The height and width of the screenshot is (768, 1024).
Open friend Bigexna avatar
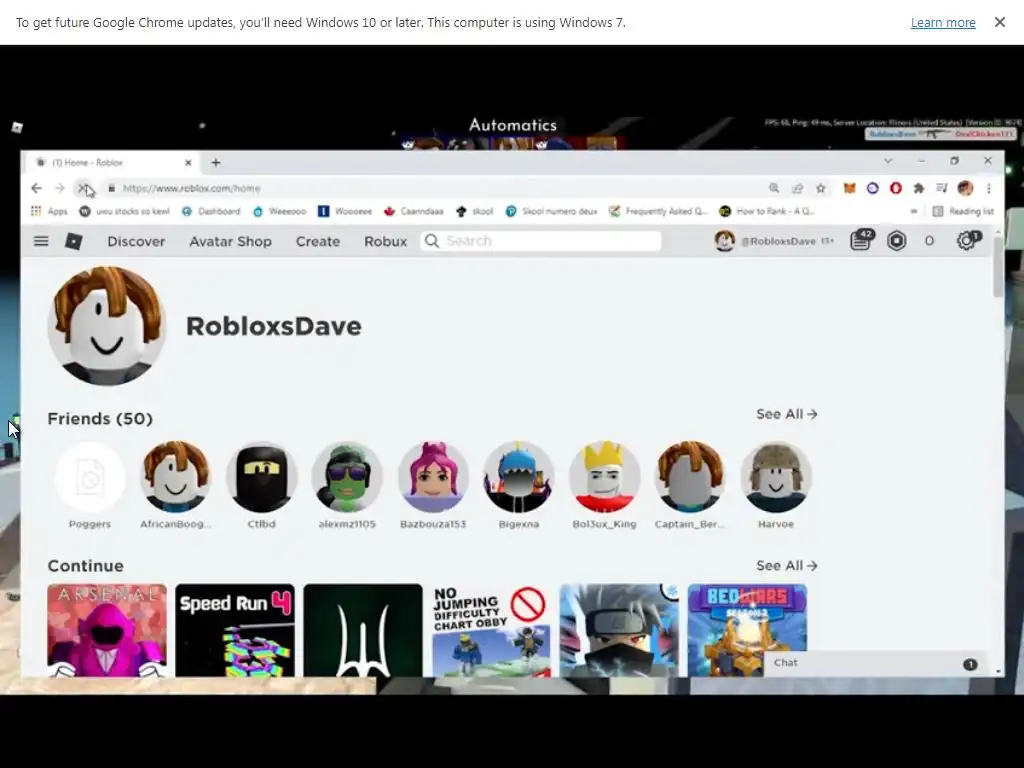coord(519,477)
